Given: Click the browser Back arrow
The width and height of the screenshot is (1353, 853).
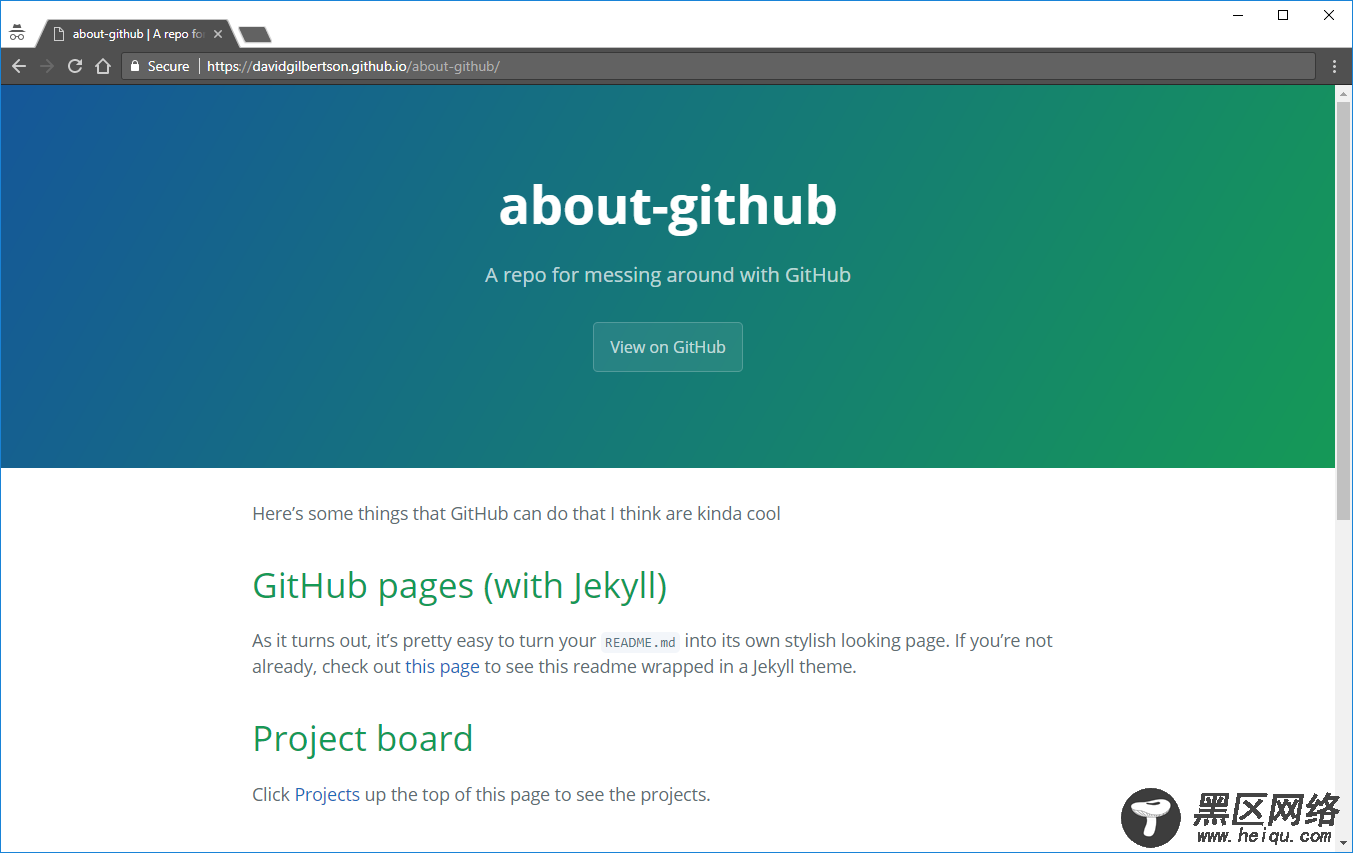Looking at the screenshot, I should pyautogui.click(x=18, y=66).
